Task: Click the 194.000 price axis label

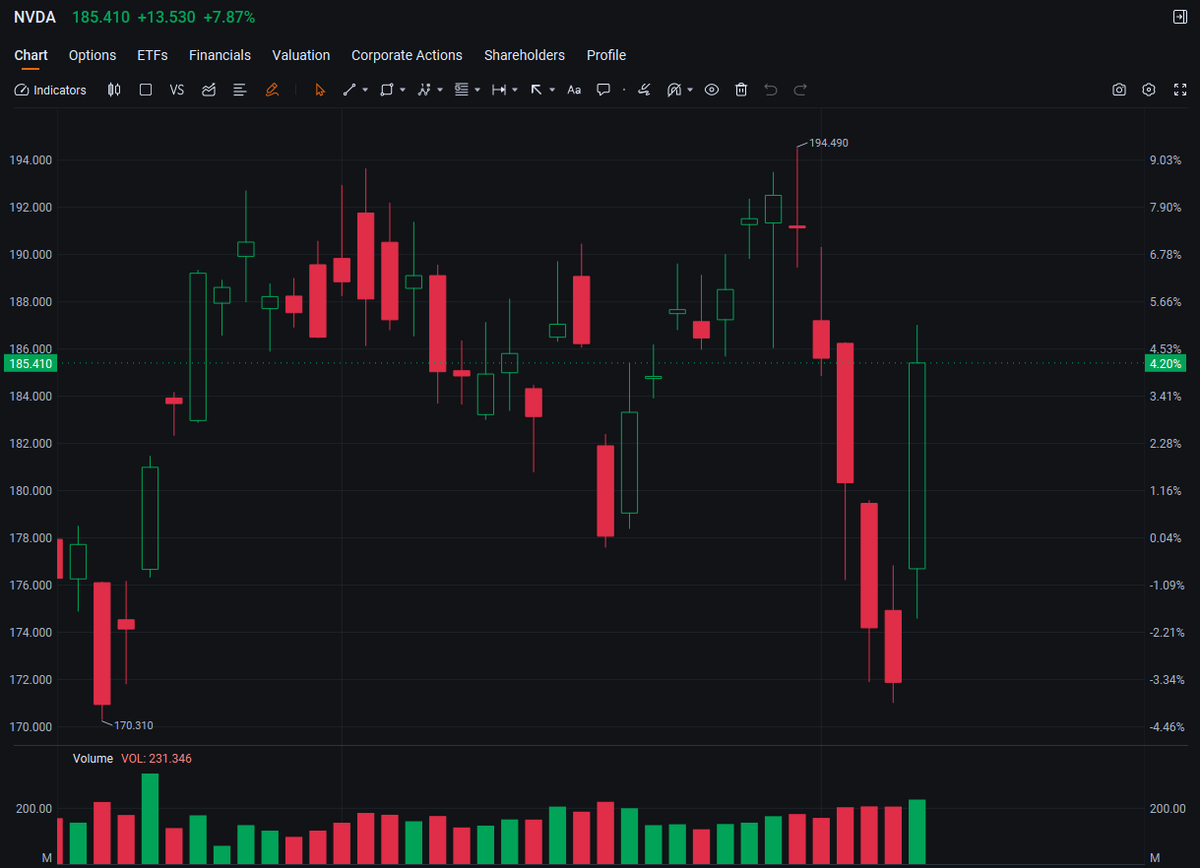Action: click(30, 160)
